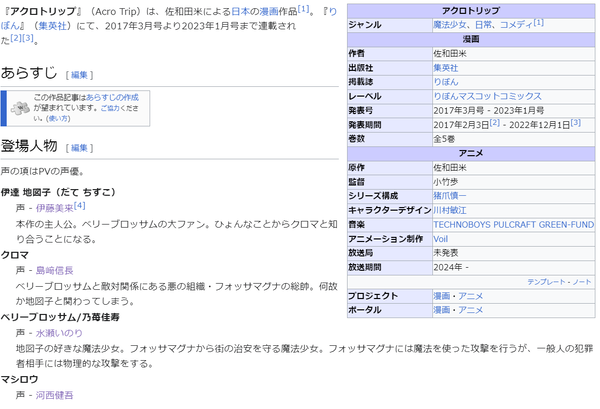
Task: Click the character name マシロウ
Action: pyautogui.click(x=19, y=379)
